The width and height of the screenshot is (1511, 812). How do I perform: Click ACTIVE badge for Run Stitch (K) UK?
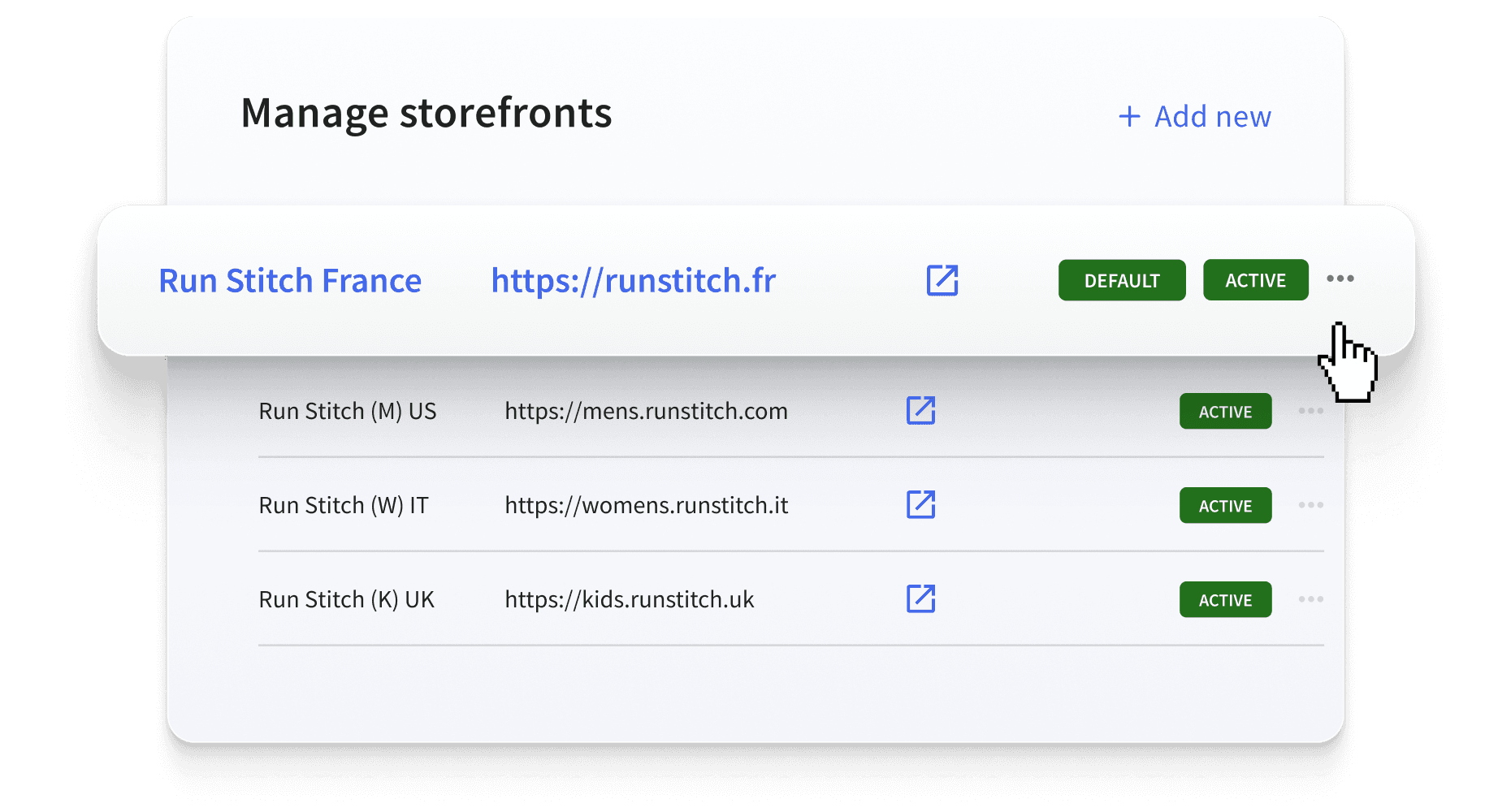1225,600
